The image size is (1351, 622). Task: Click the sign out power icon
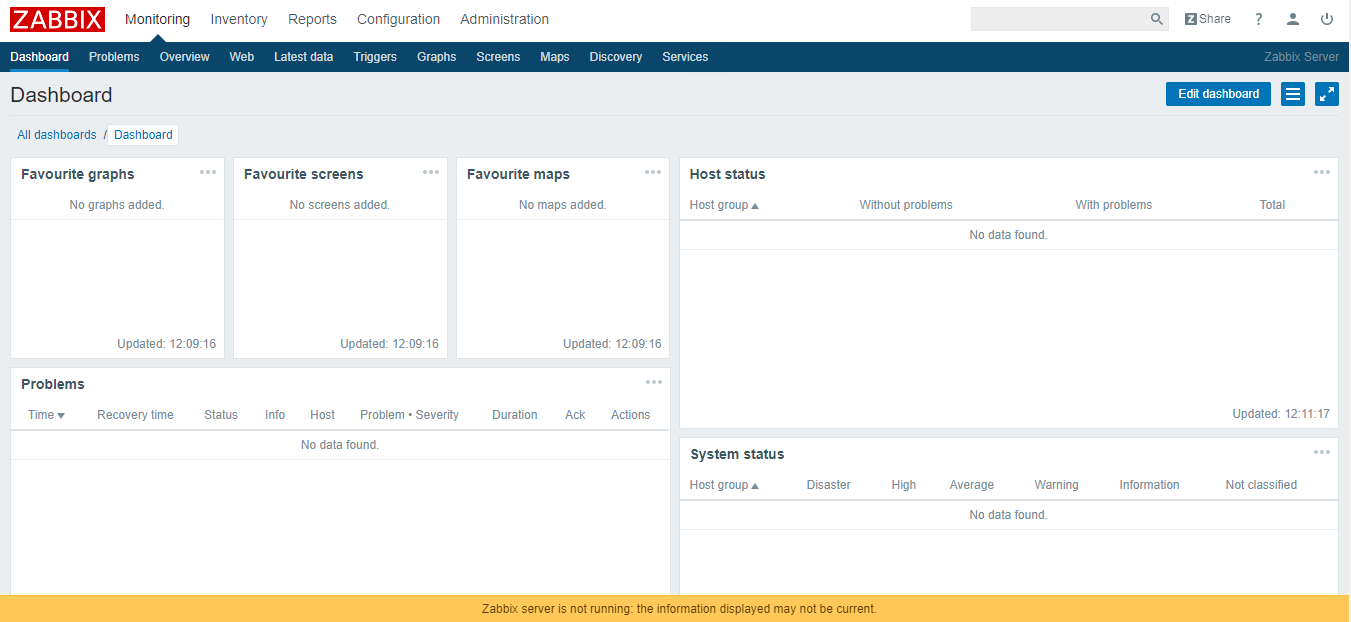[x=1327, y=19]
